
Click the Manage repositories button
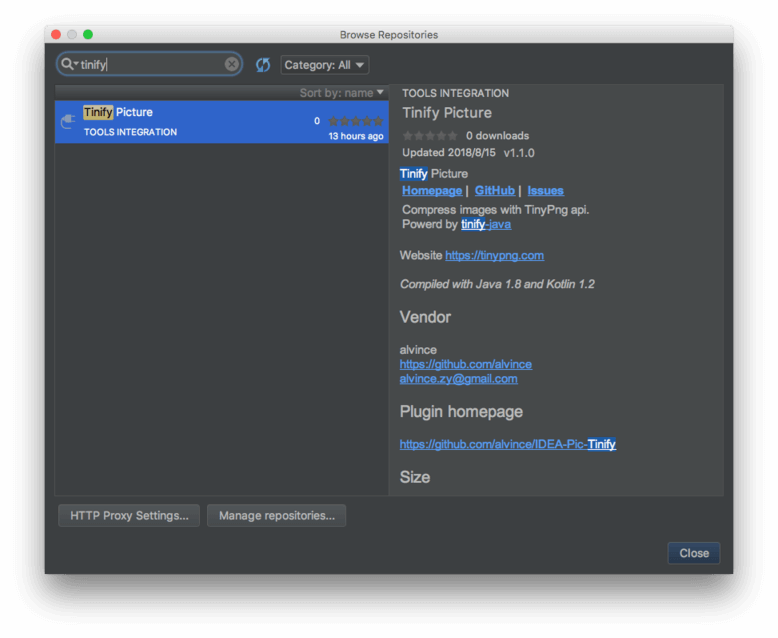(276, 515)
